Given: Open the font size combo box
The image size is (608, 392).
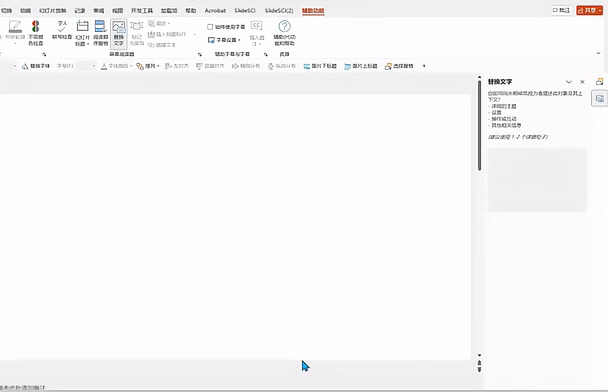Looking at the screenshot, I should click(x=86, y=66).
